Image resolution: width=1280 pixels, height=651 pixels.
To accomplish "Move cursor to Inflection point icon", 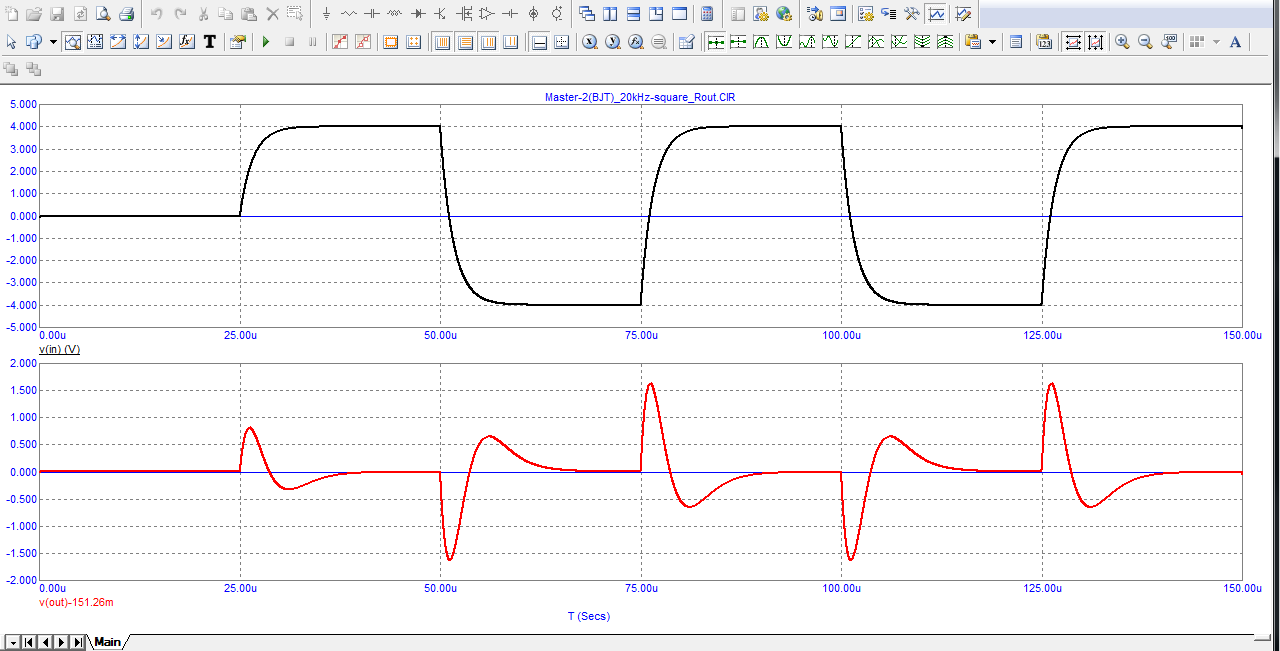I will click(x=853, y=42).
